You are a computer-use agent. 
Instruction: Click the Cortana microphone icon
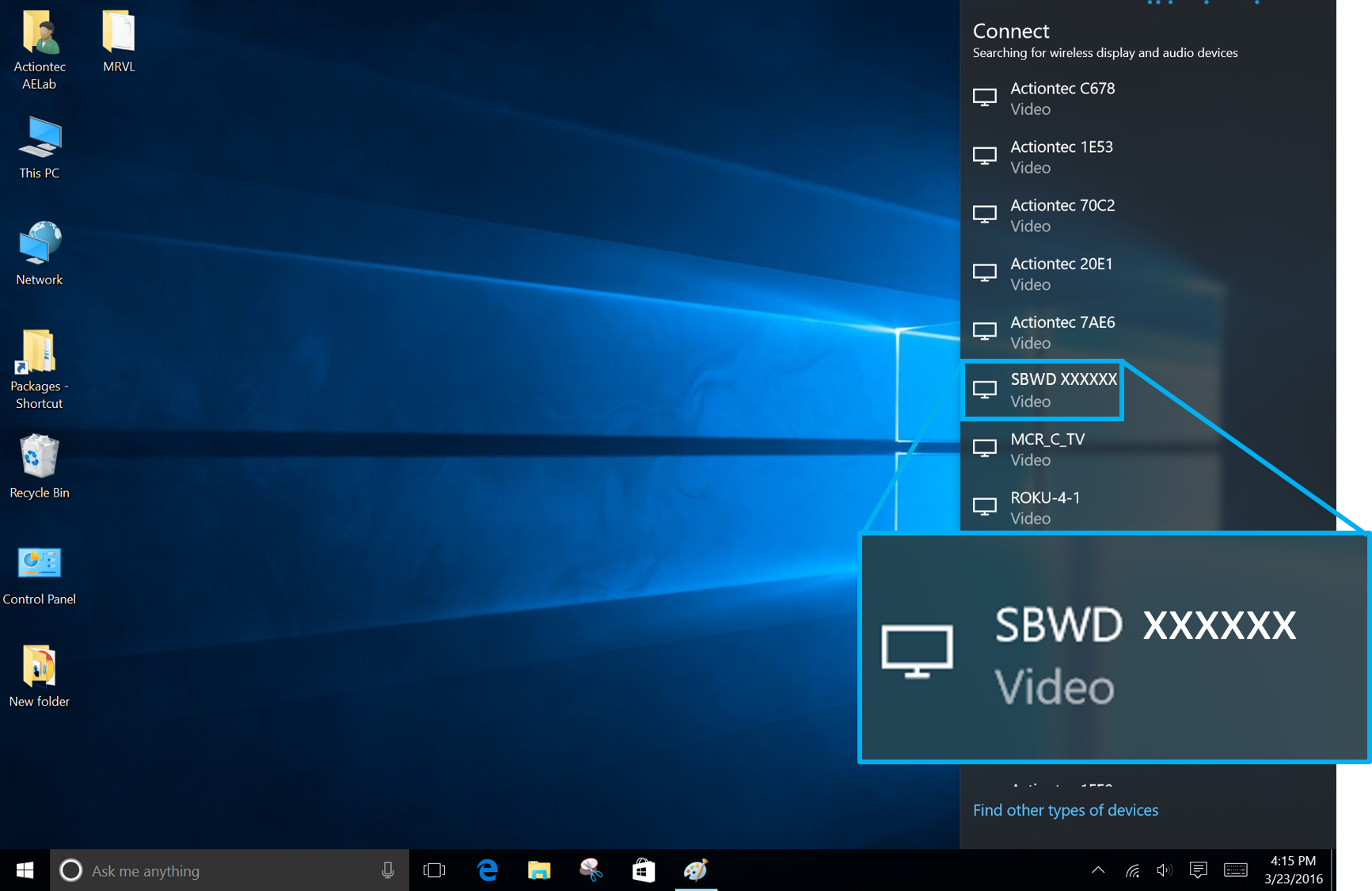388,870
